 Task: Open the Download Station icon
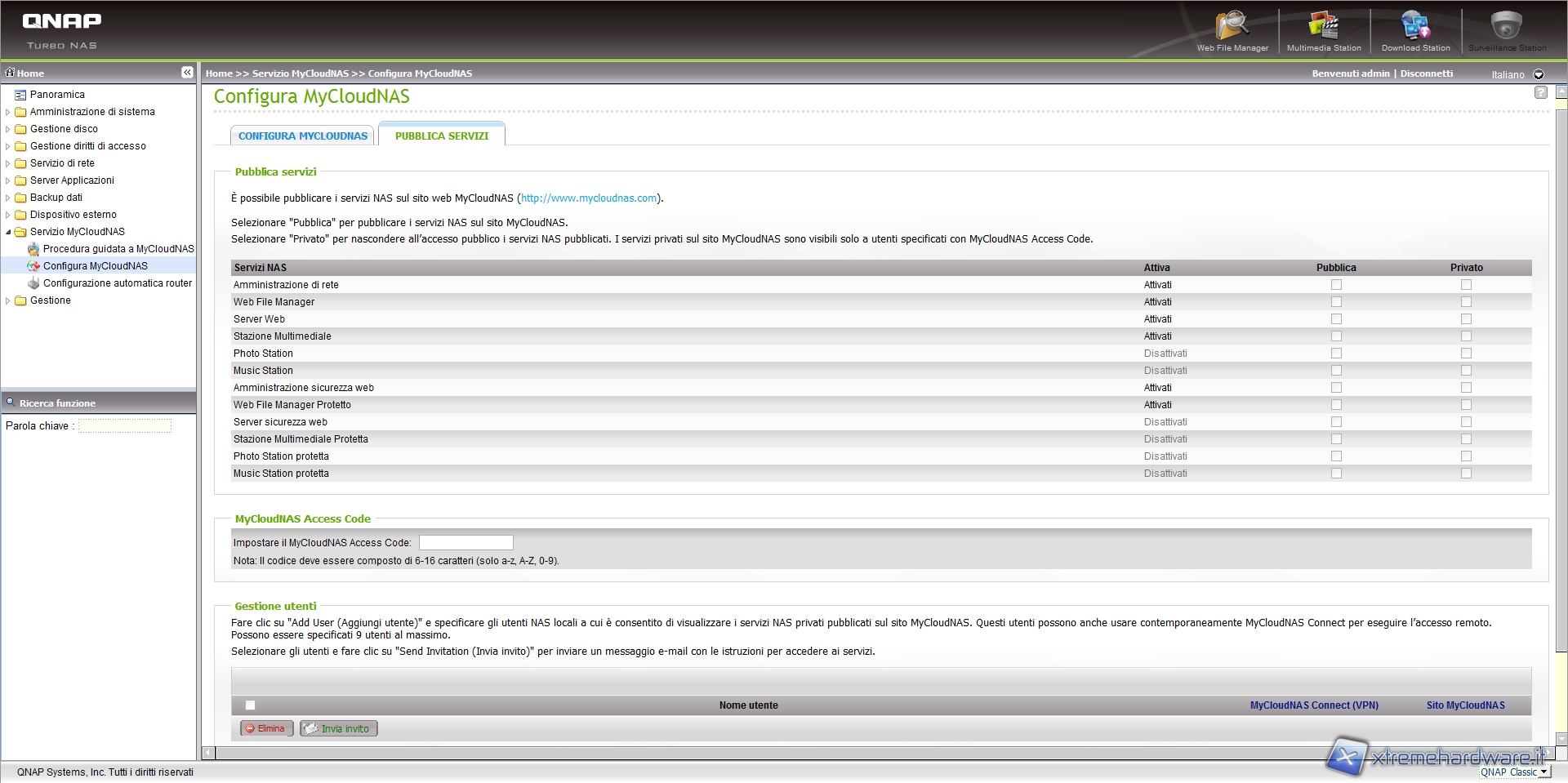(1415, 30)
